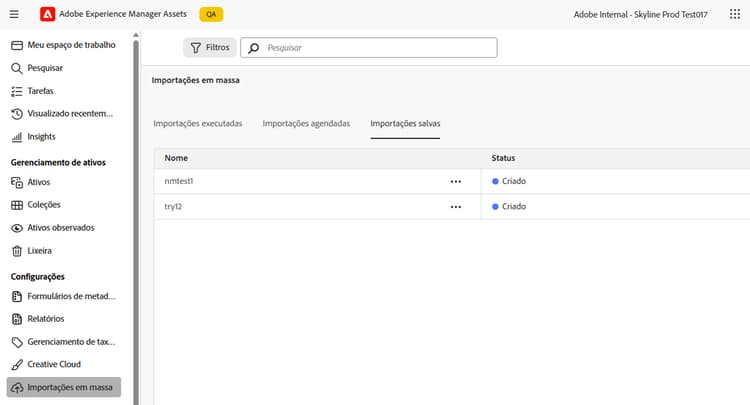Click the Lixeira trash icon
The height and width of the screenshot is (405, 750).
(17, 251)
